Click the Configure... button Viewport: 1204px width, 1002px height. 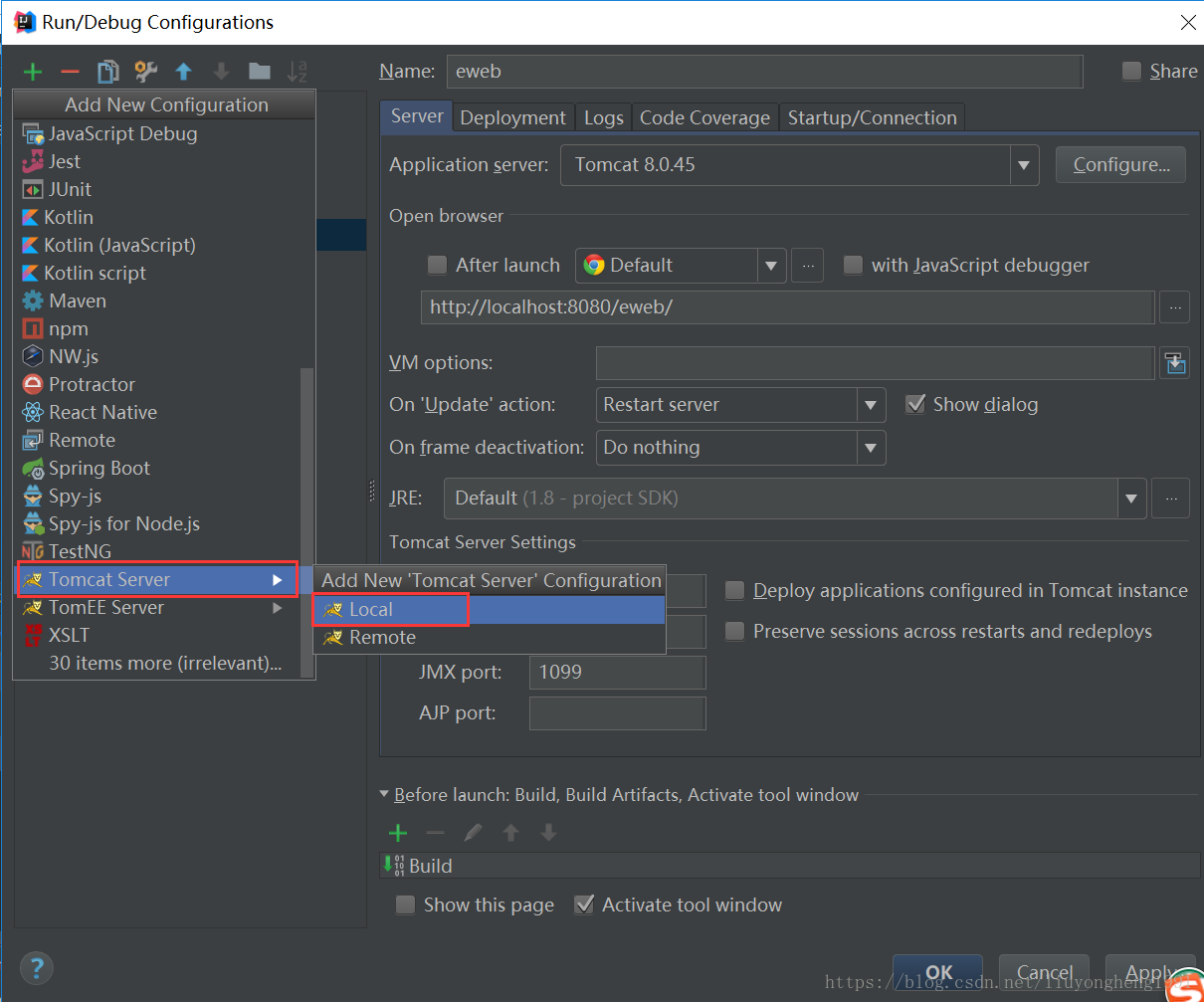point(1121,165)
